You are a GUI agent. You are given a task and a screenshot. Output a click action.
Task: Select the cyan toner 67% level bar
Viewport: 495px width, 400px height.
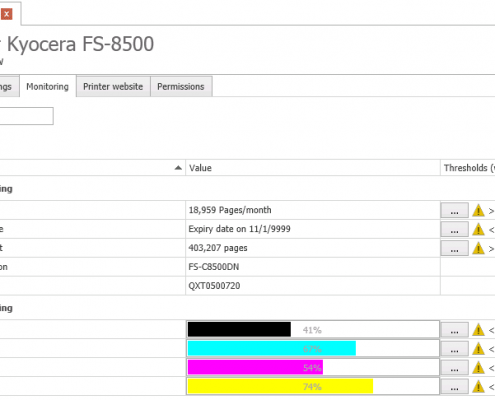(x=313, y=348)
